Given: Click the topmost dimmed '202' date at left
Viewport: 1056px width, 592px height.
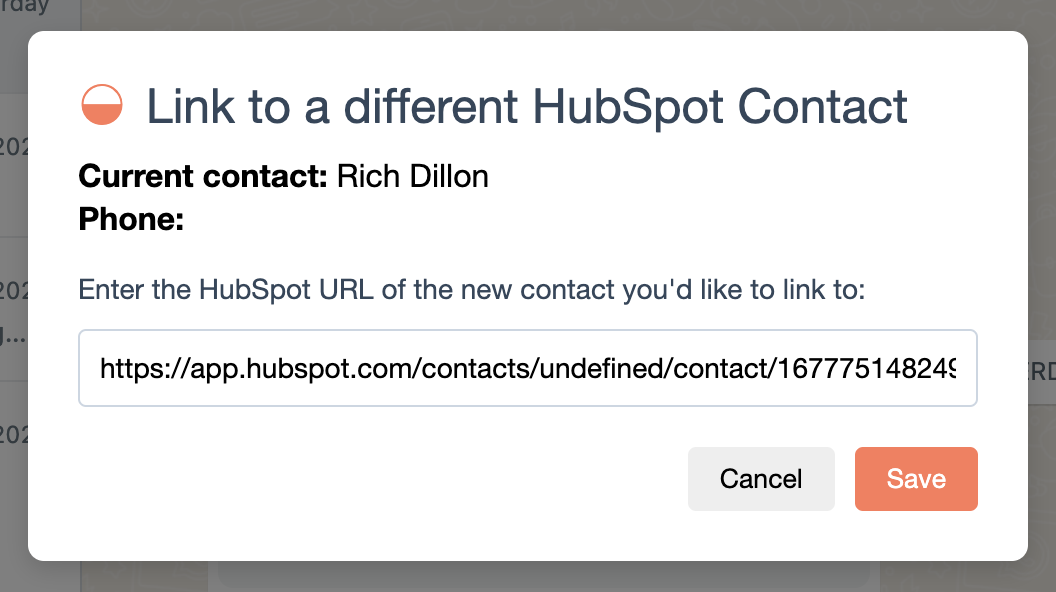Looking at the screenshot, I should tap(13, 146).
